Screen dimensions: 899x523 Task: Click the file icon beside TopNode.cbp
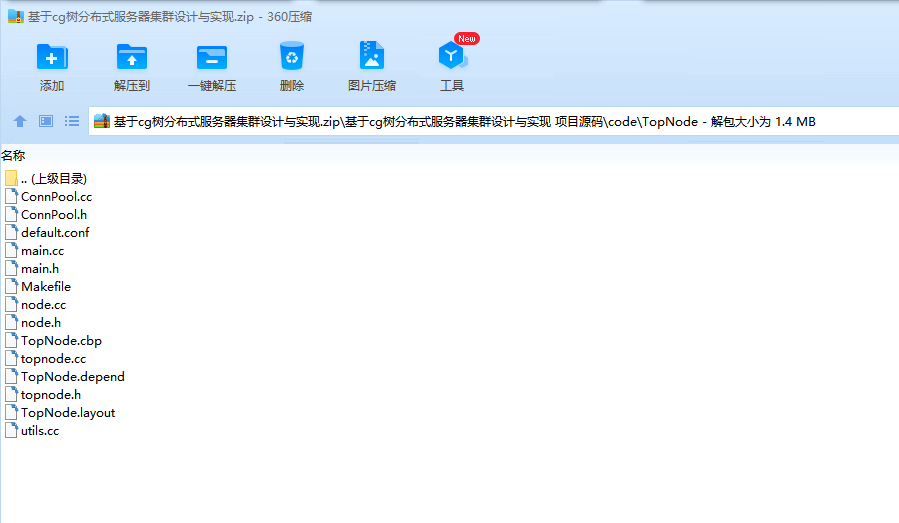tap(11, 340)
